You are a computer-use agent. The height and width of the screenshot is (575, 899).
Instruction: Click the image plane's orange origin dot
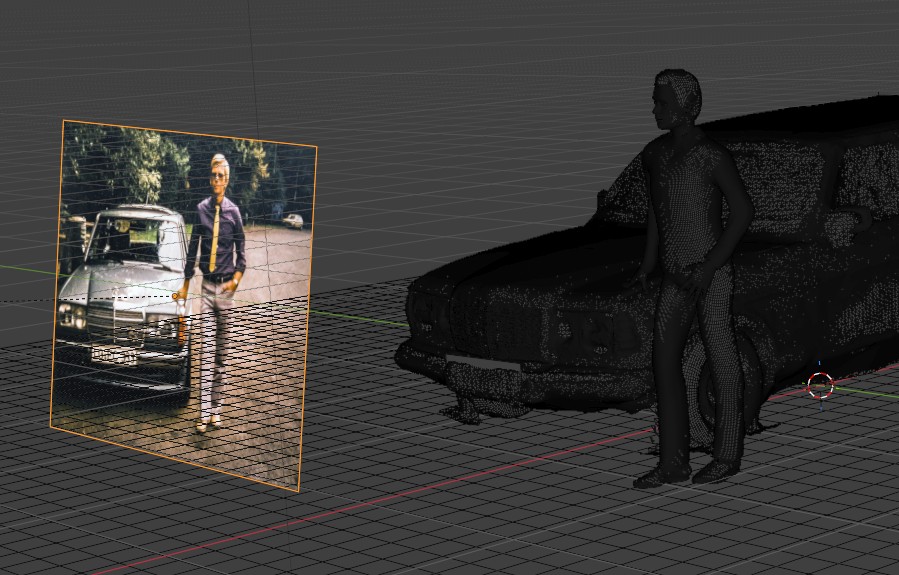(175, 296)
